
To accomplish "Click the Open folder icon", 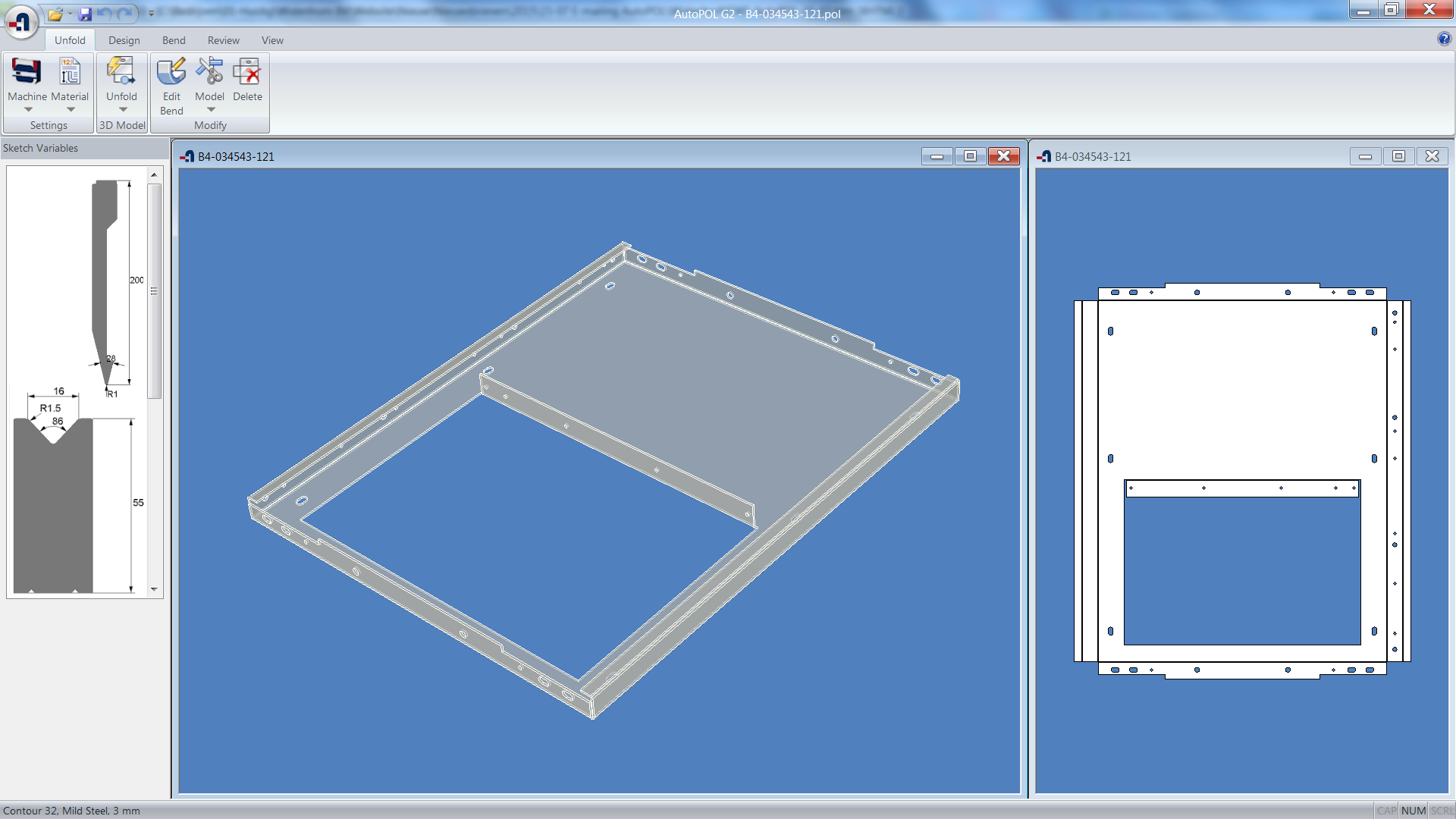I will (x=55, y=14).
